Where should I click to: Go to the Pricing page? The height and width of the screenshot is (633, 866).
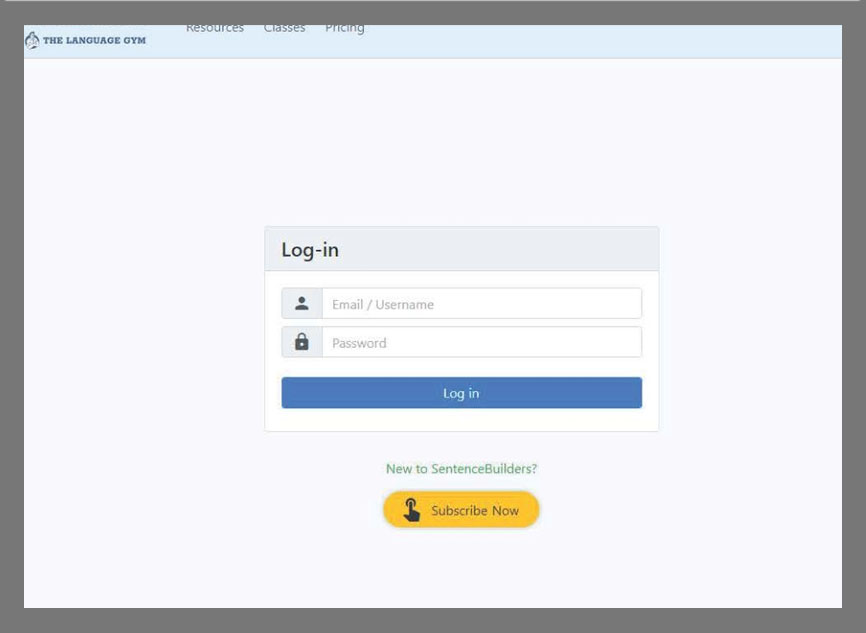(x=345, y=29)
